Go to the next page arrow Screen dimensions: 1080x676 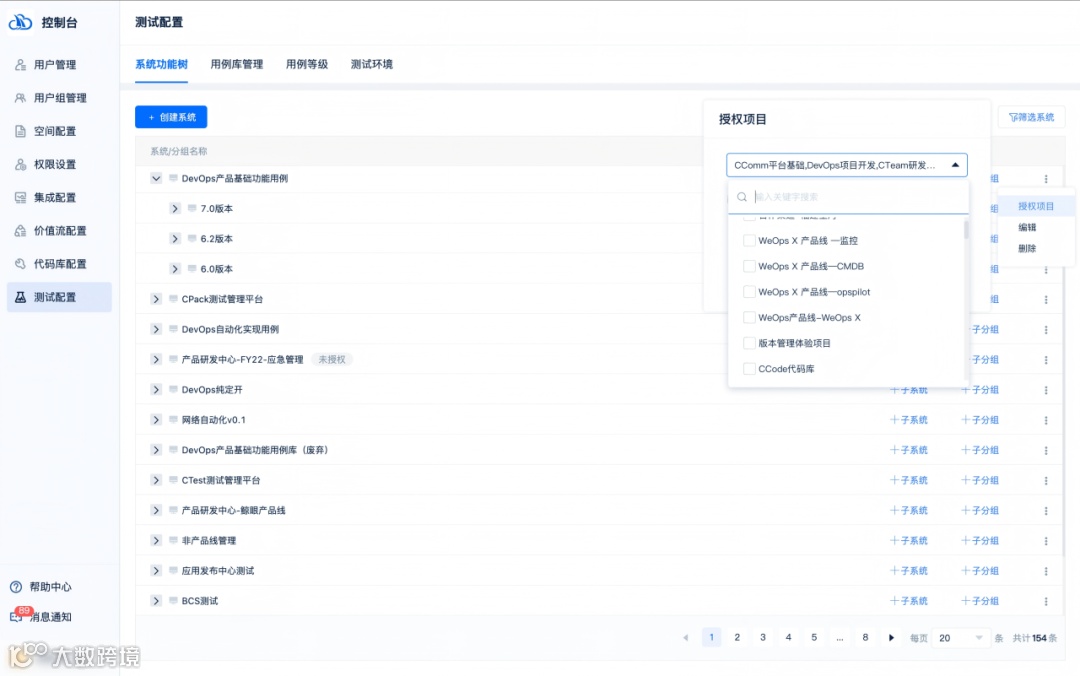[891, 637]
